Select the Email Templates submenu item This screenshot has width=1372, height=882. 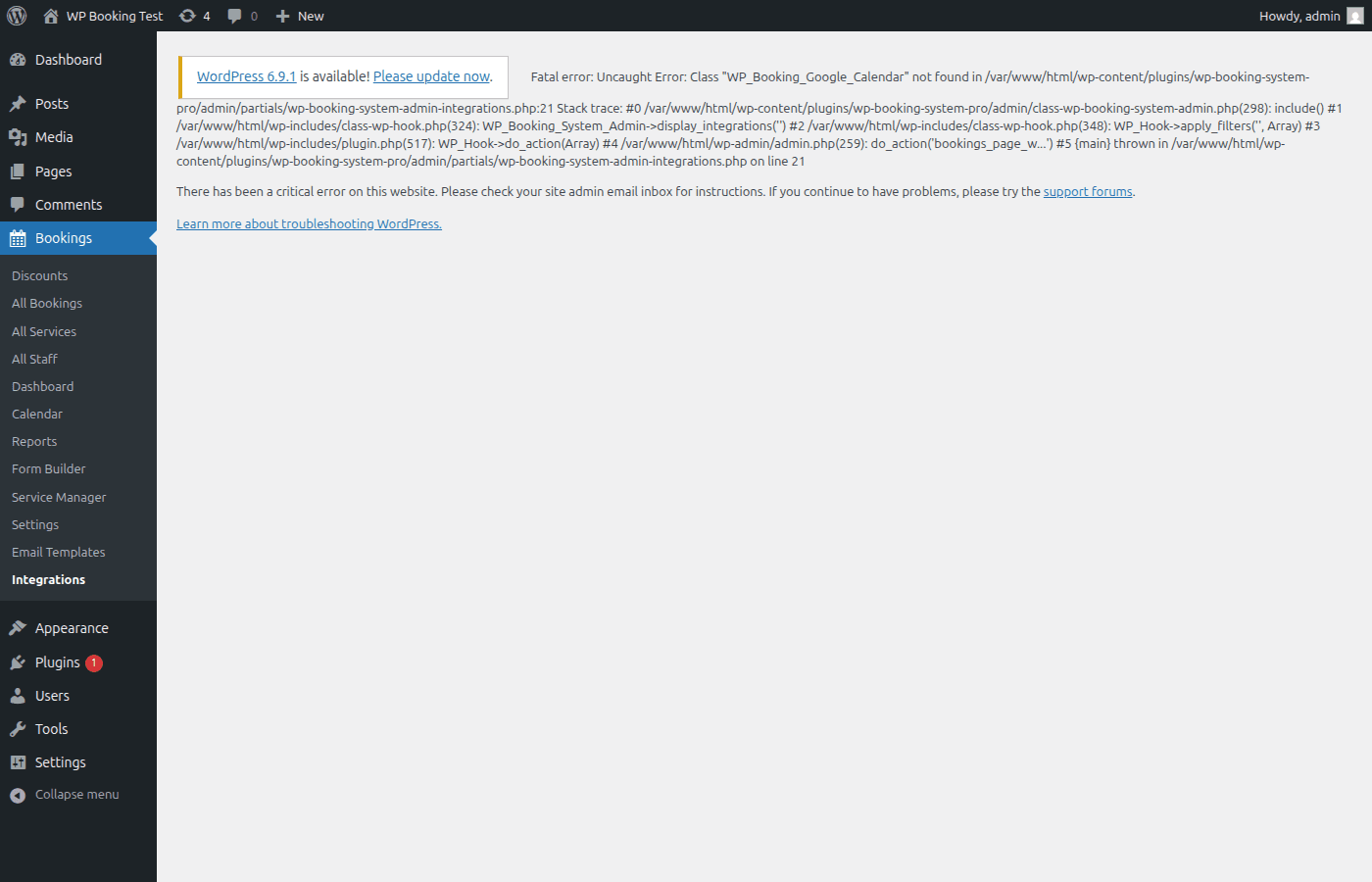point(58,552)
